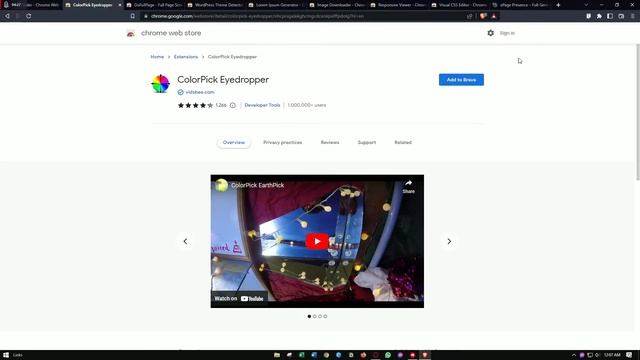
Task: Close the ColorPick Eyedropper browser tab
Action: tap(120, 5)
